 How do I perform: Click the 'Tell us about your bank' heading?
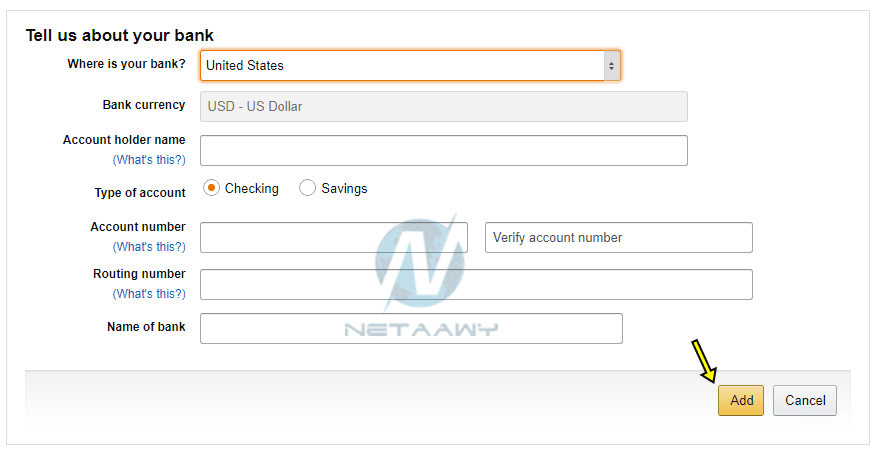tap(120, 36)
